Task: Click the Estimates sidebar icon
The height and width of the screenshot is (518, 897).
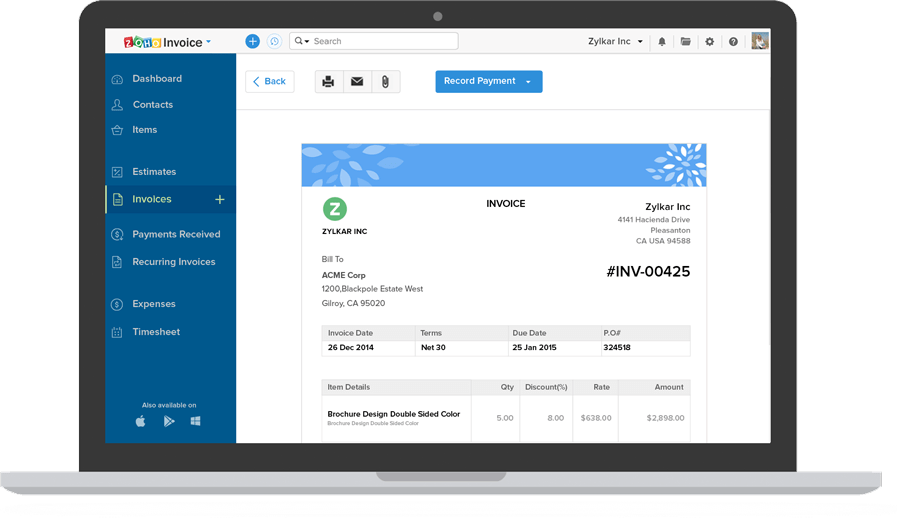Action: 117,172
